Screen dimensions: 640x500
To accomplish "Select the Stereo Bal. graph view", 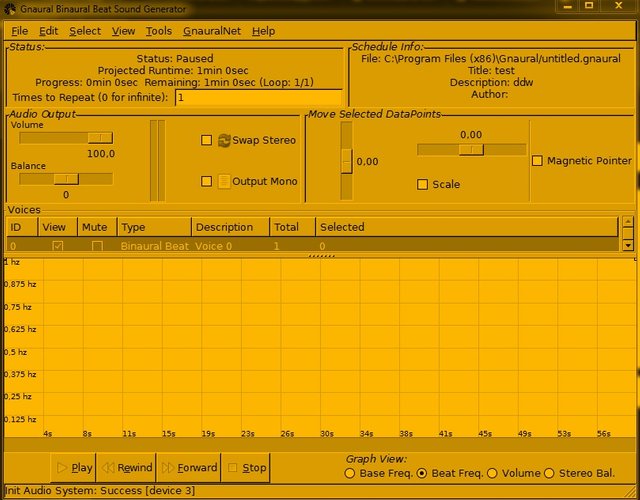I will click(x=549, y=473).
